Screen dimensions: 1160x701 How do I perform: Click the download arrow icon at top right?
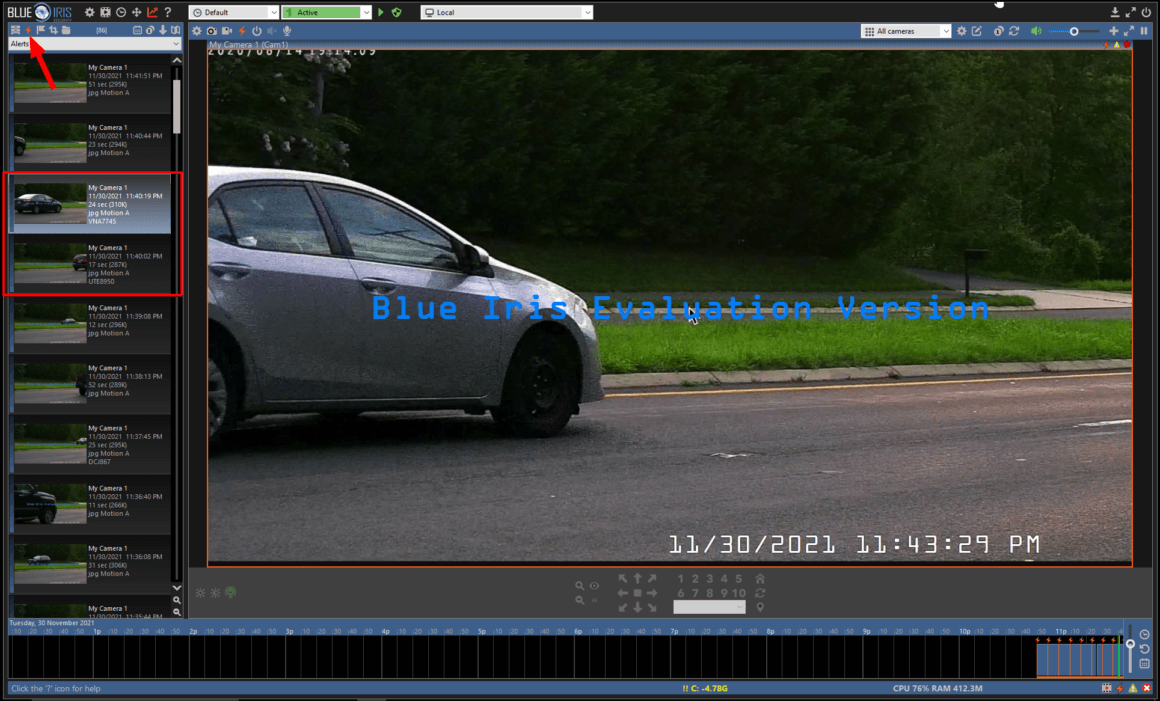coord(1115,13)
